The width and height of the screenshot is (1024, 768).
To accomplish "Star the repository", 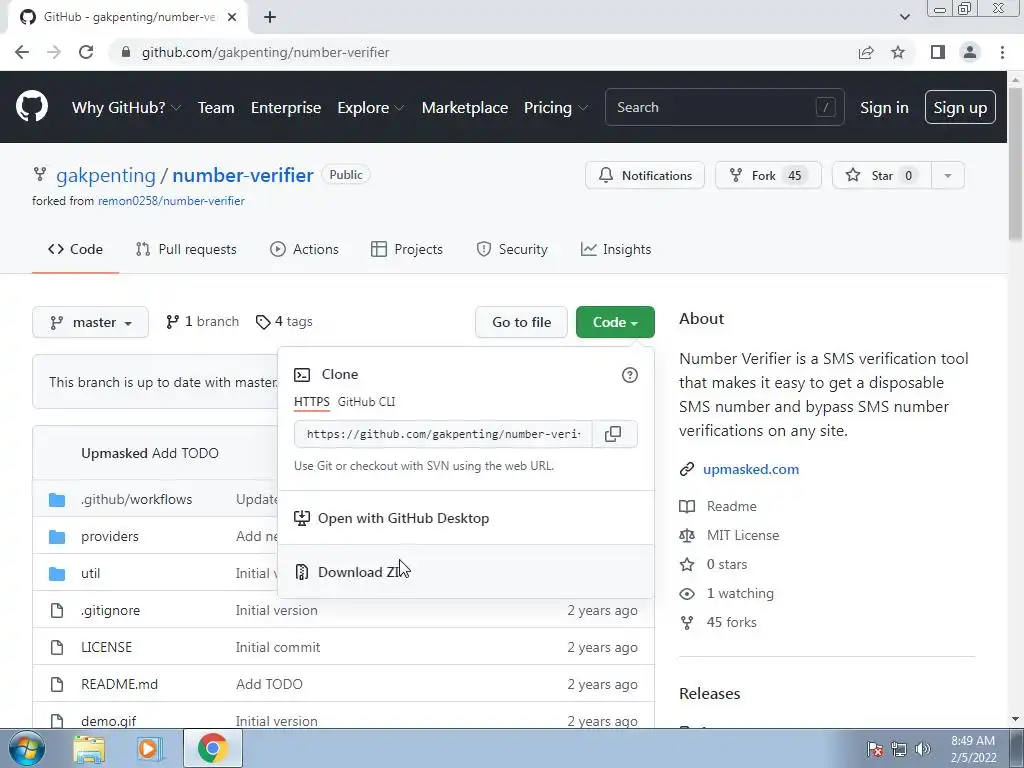I will coord(881,175).
